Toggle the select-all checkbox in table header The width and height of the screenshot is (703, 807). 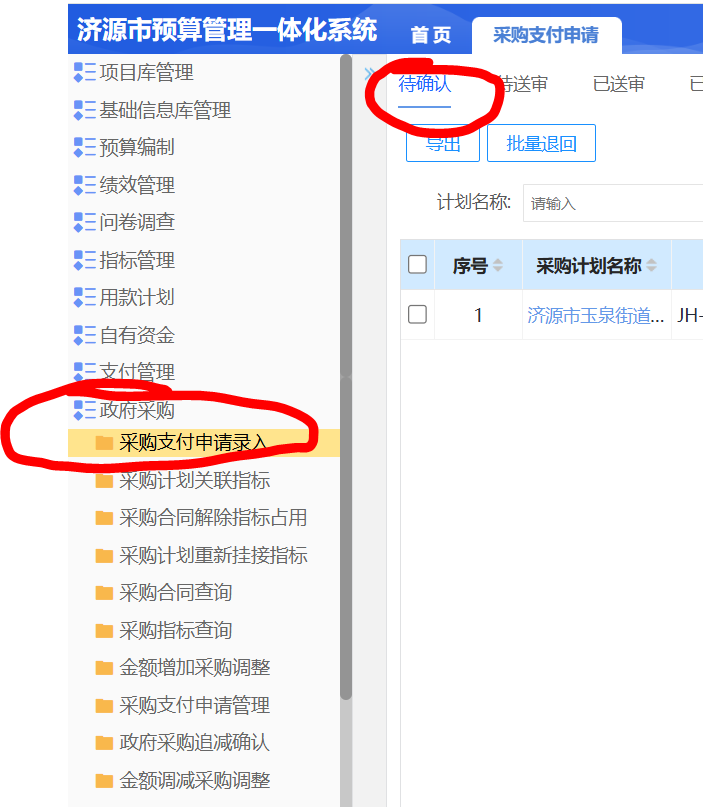click(x=417, y=265)
